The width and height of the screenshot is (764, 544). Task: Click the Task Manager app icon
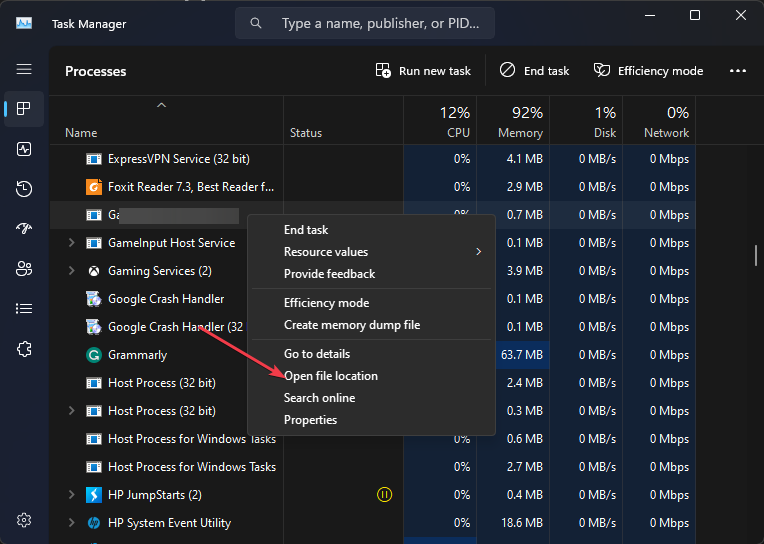(24, 23)
